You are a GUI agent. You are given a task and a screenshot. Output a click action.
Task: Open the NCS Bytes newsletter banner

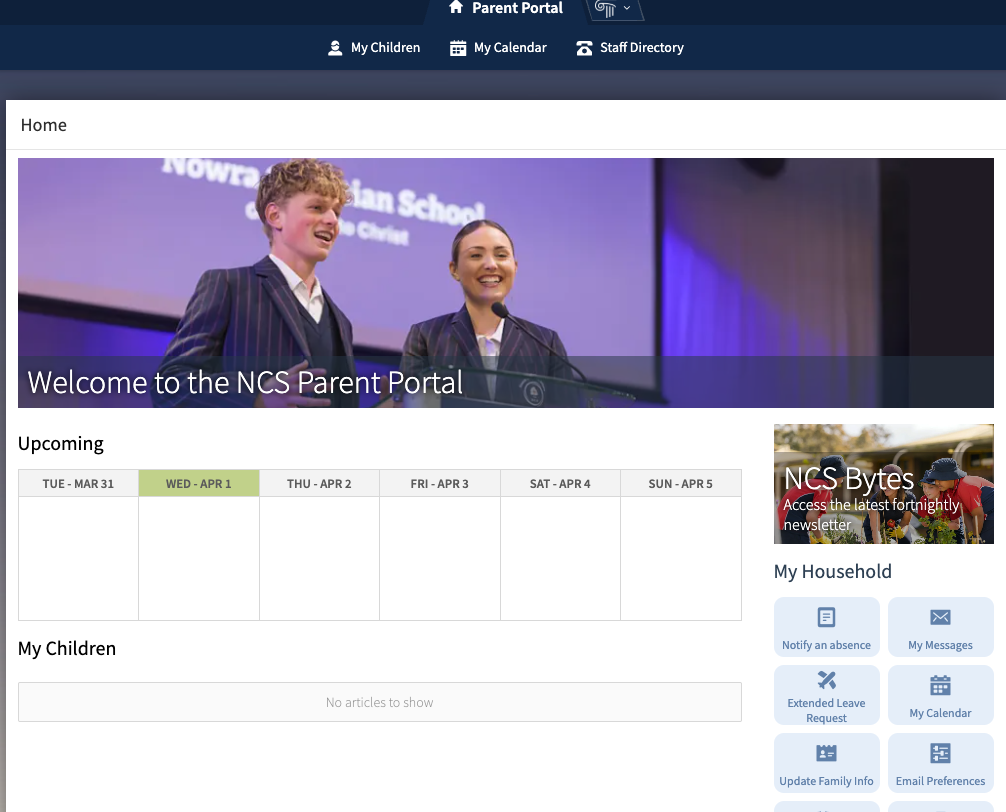(x=883, y=484)
